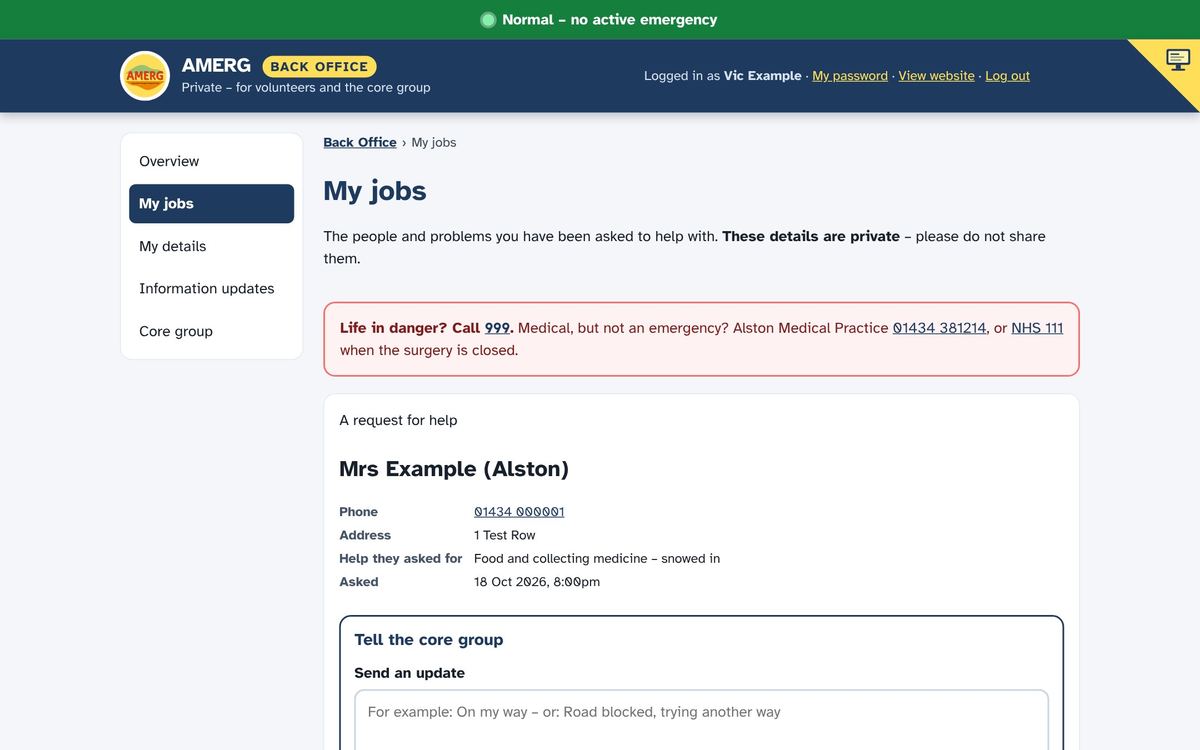Open the Core group sidebar item

coord(211,331)
